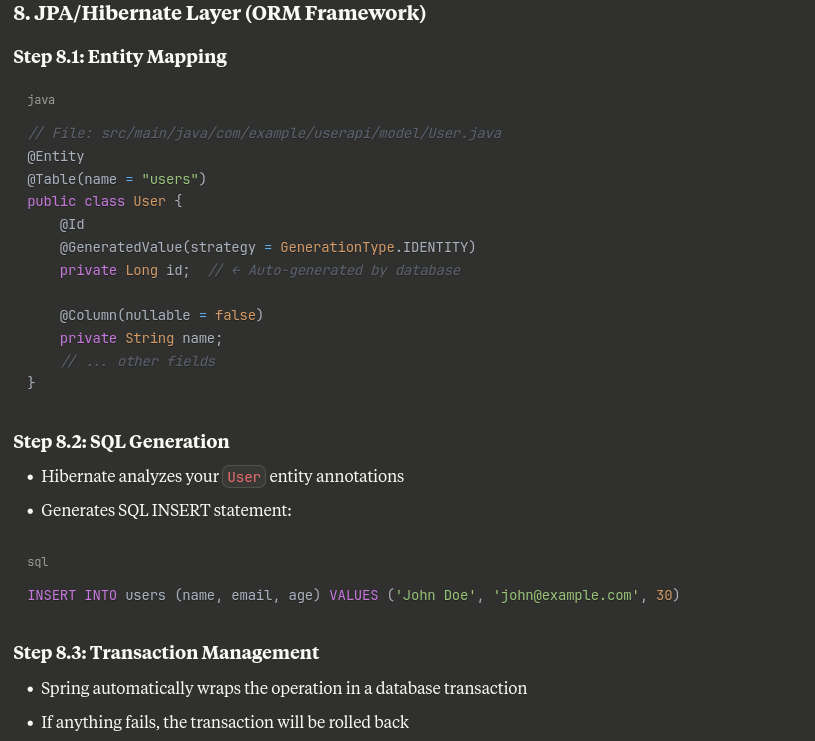Select the "@Entity" annotation line
This screenshot has height=741, width=815.
[56, 156]
